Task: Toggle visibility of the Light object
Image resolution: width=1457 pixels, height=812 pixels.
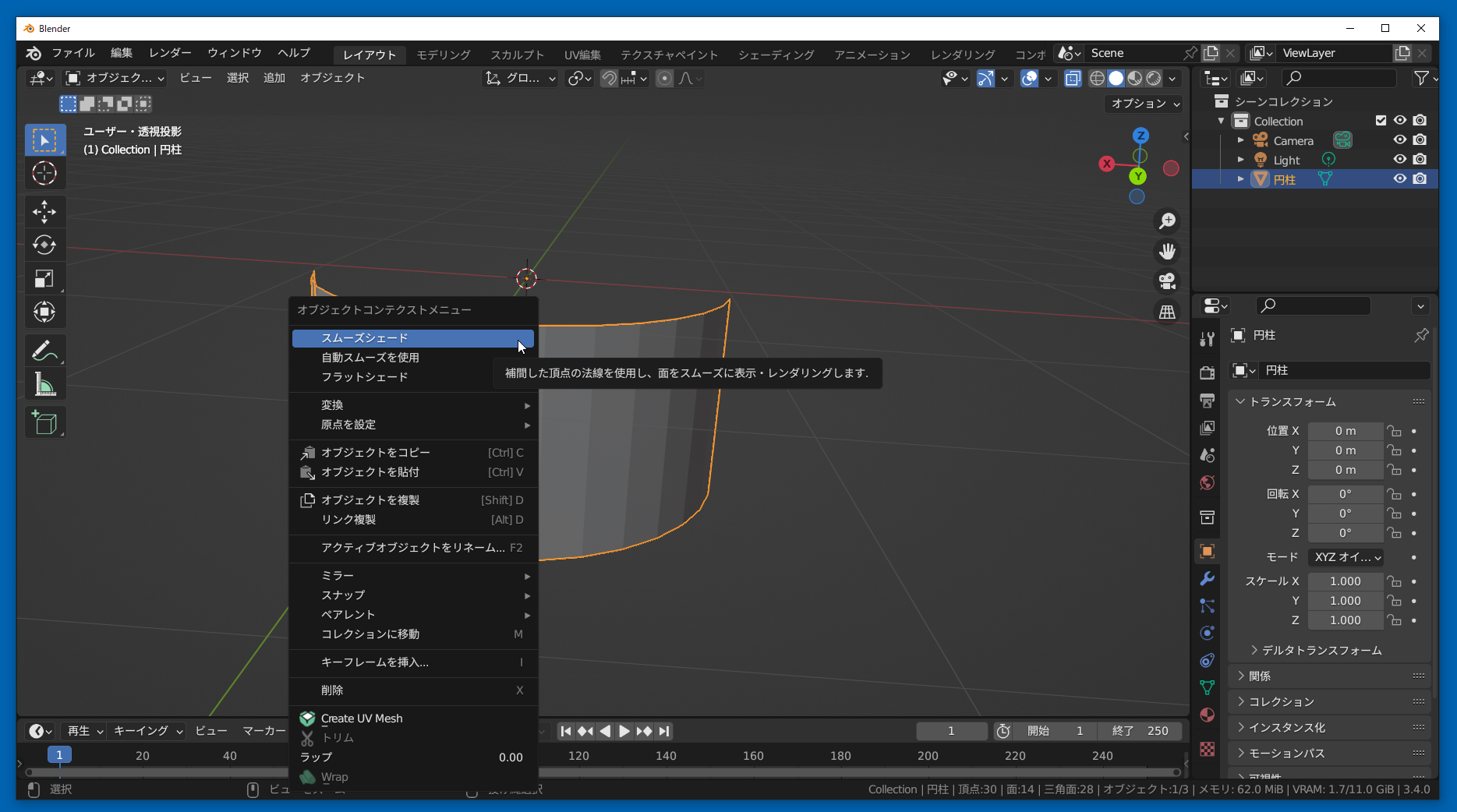Action: pos(1400,160)
